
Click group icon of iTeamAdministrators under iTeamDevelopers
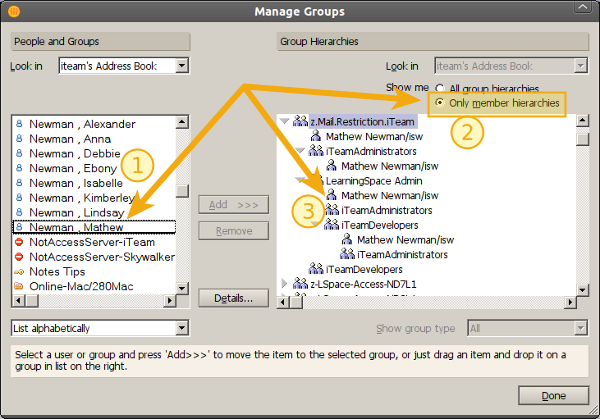(347, 254)
